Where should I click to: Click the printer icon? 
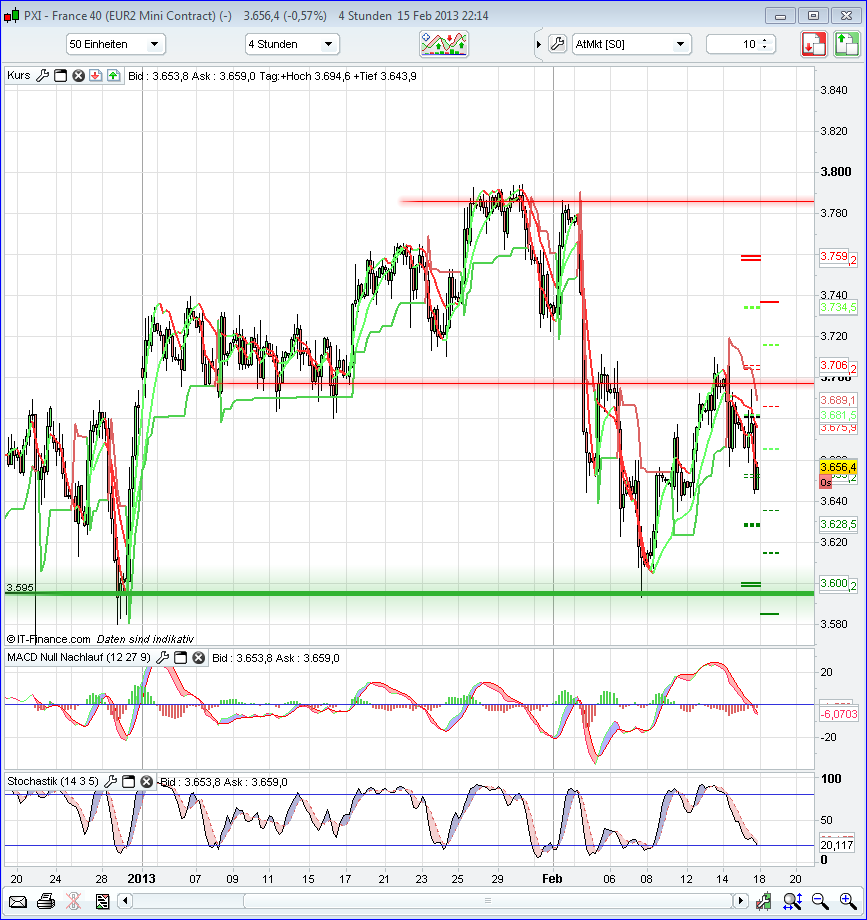tap(46, 901)
